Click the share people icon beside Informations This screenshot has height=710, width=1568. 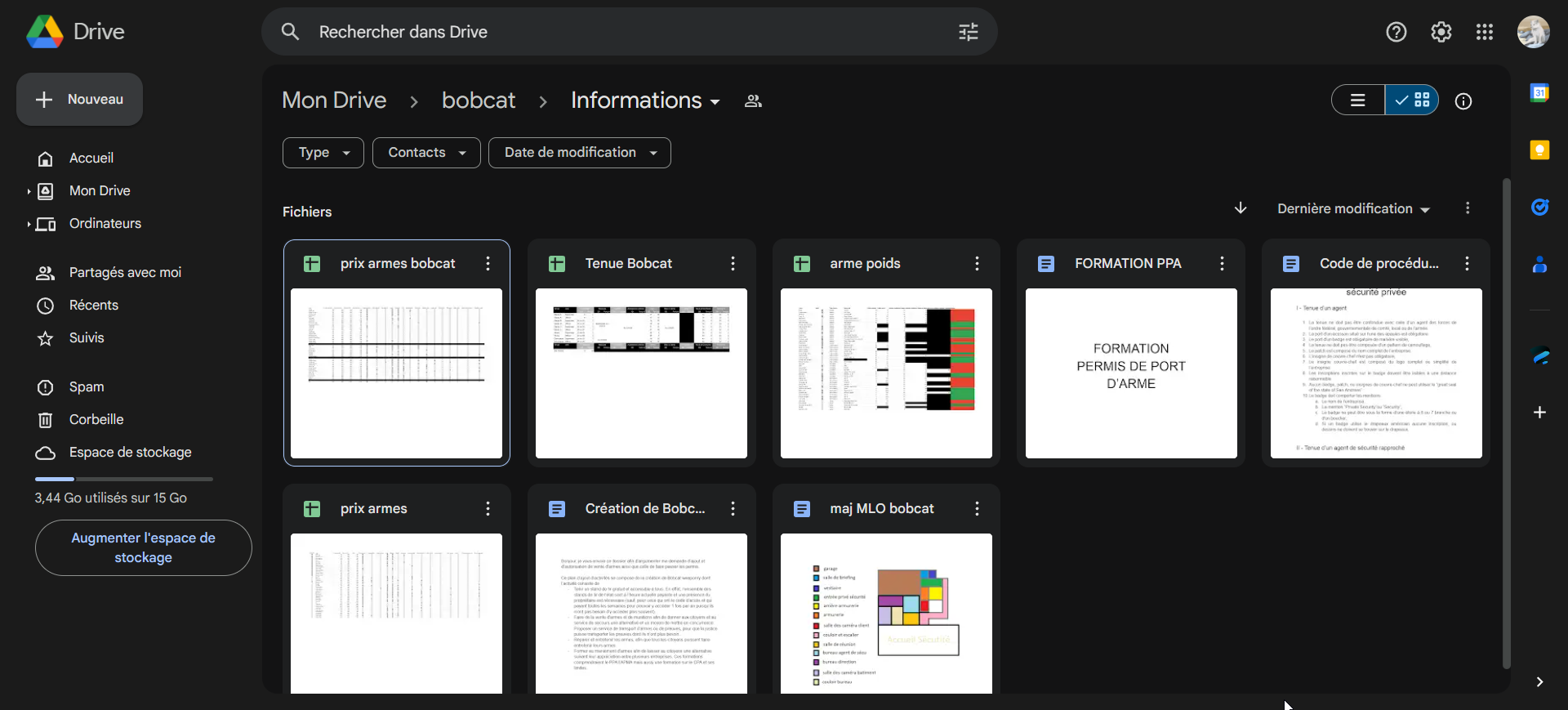click(753, 101)
